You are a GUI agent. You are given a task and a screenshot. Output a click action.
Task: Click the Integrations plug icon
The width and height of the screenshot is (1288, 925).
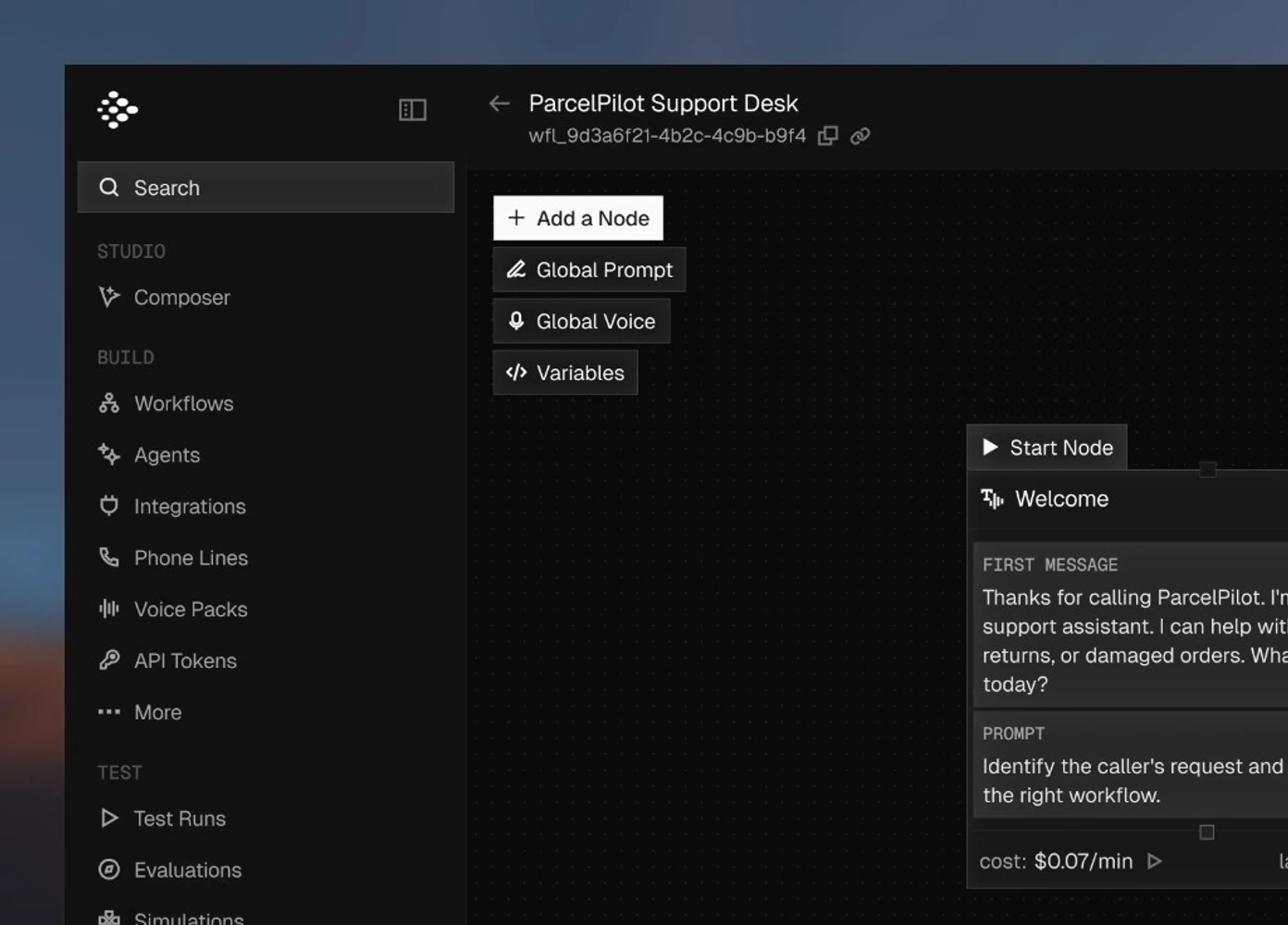click(109, 505)
